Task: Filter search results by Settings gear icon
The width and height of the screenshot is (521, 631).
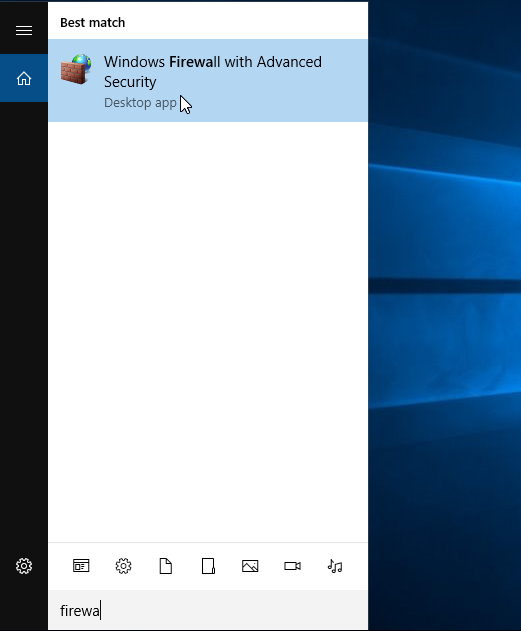Action: [123, 566]
